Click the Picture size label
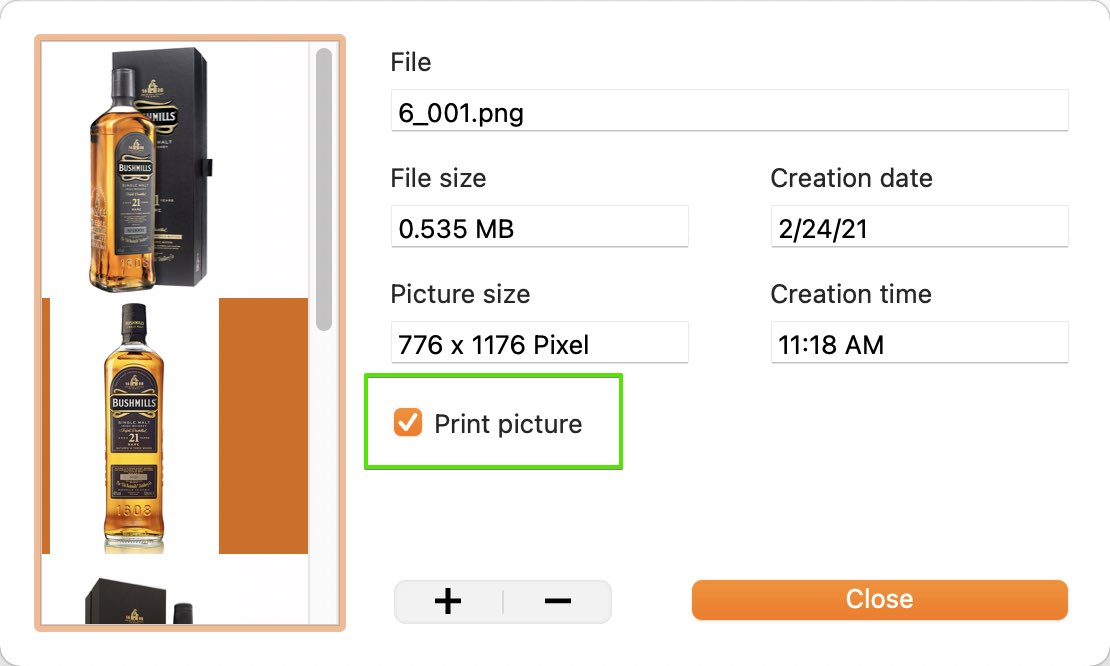Screen dimensions: 1110x666 pyautogui.click(x=460, y=294)
